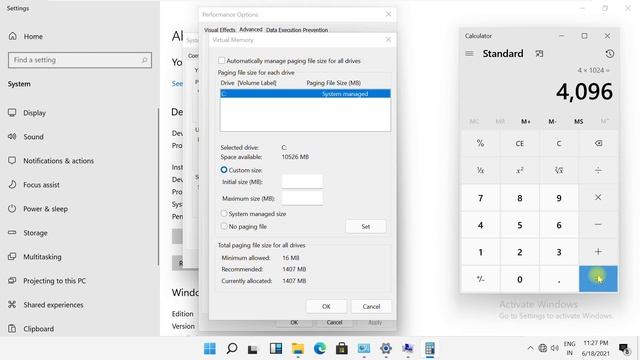
Task: Click the Settings gear taskbar icon
Action: pyautogui.click(x=386, y=348)
